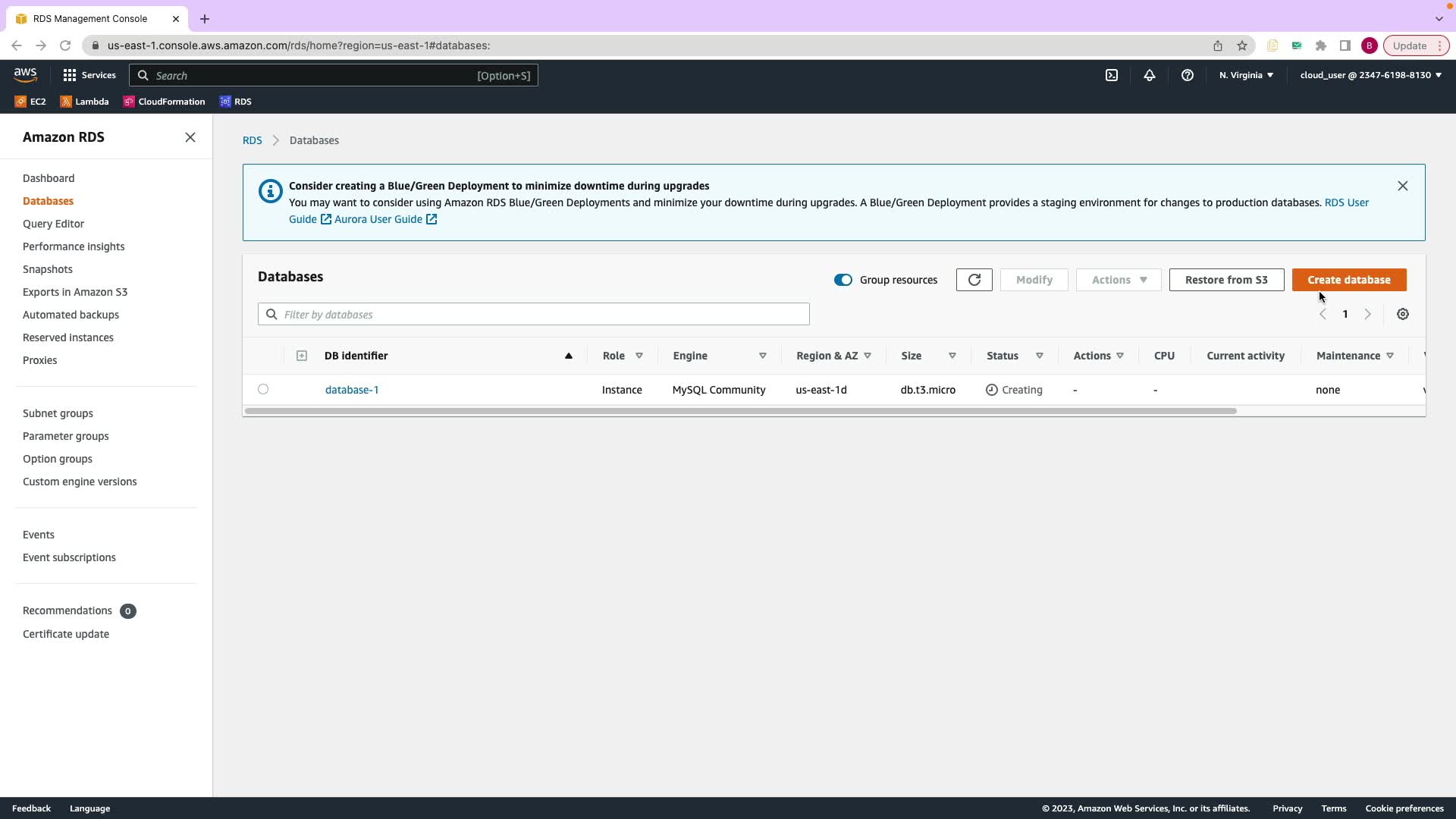
Task: Open the cloud_user account dropdown
Action: tap(1370, 75)
